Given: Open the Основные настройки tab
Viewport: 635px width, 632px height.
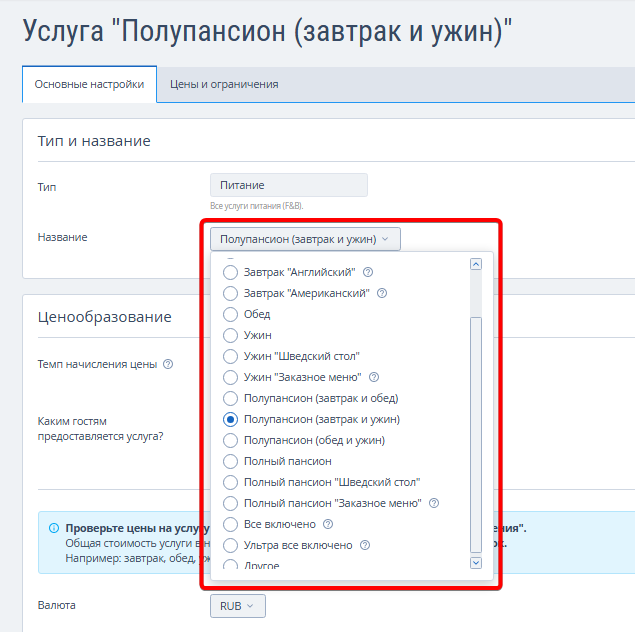Looking at the screenshot, I should (89, 85).
